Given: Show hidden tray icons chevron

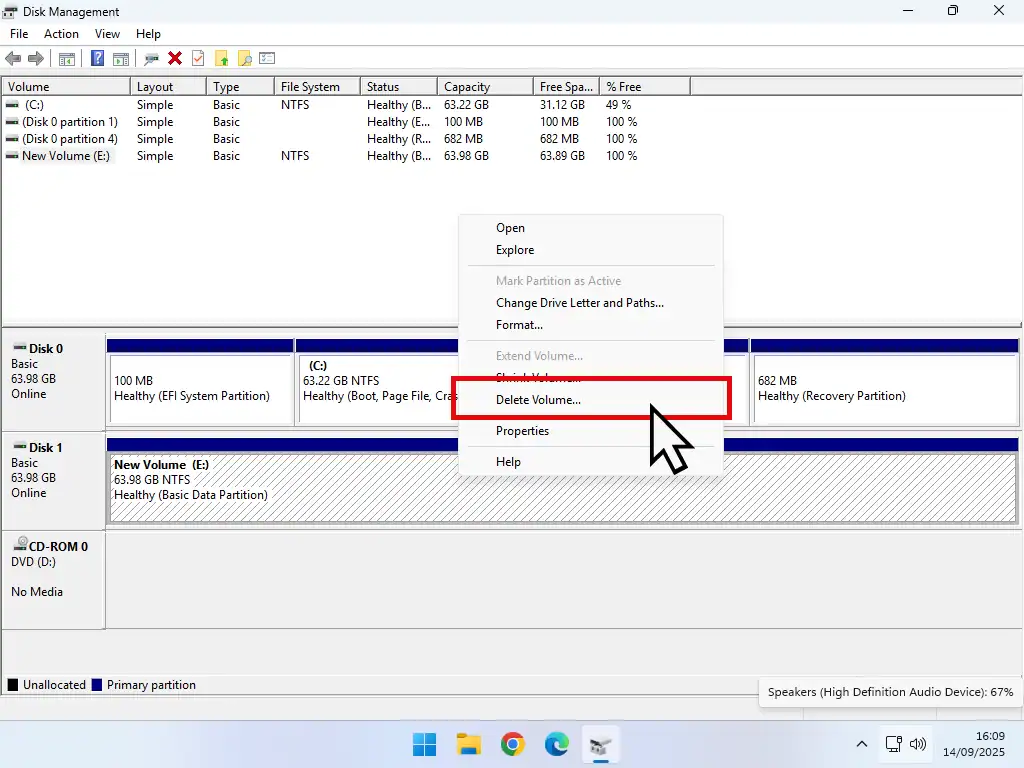Looking at the screenshot, I should tap(861, 744).
